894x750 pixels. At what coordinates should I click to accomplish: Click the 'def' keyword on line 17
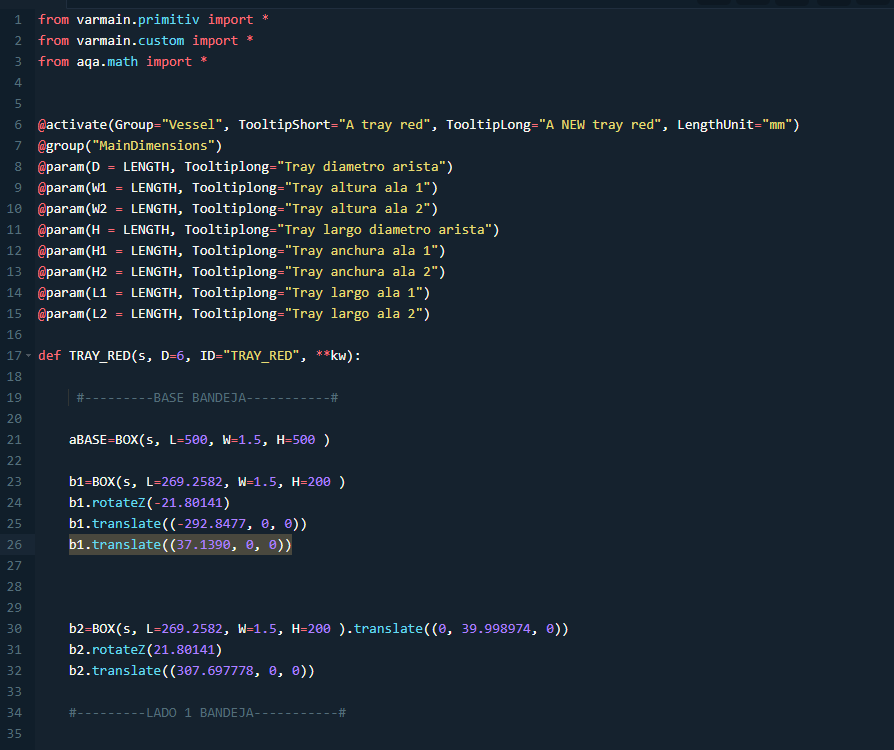pyautogui.click(x=50, y=355)
